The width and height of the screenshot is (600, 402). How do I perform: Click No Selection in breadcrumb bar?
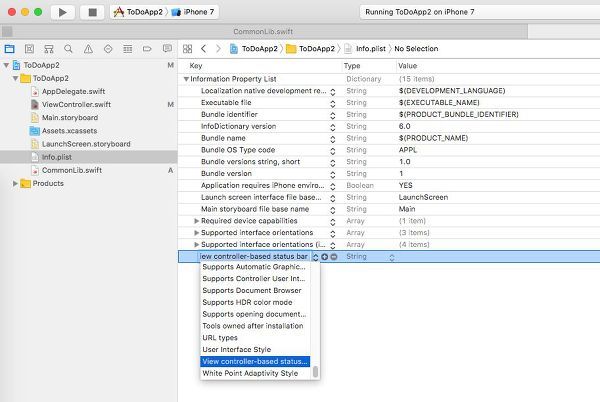click(x=416, y=49)
